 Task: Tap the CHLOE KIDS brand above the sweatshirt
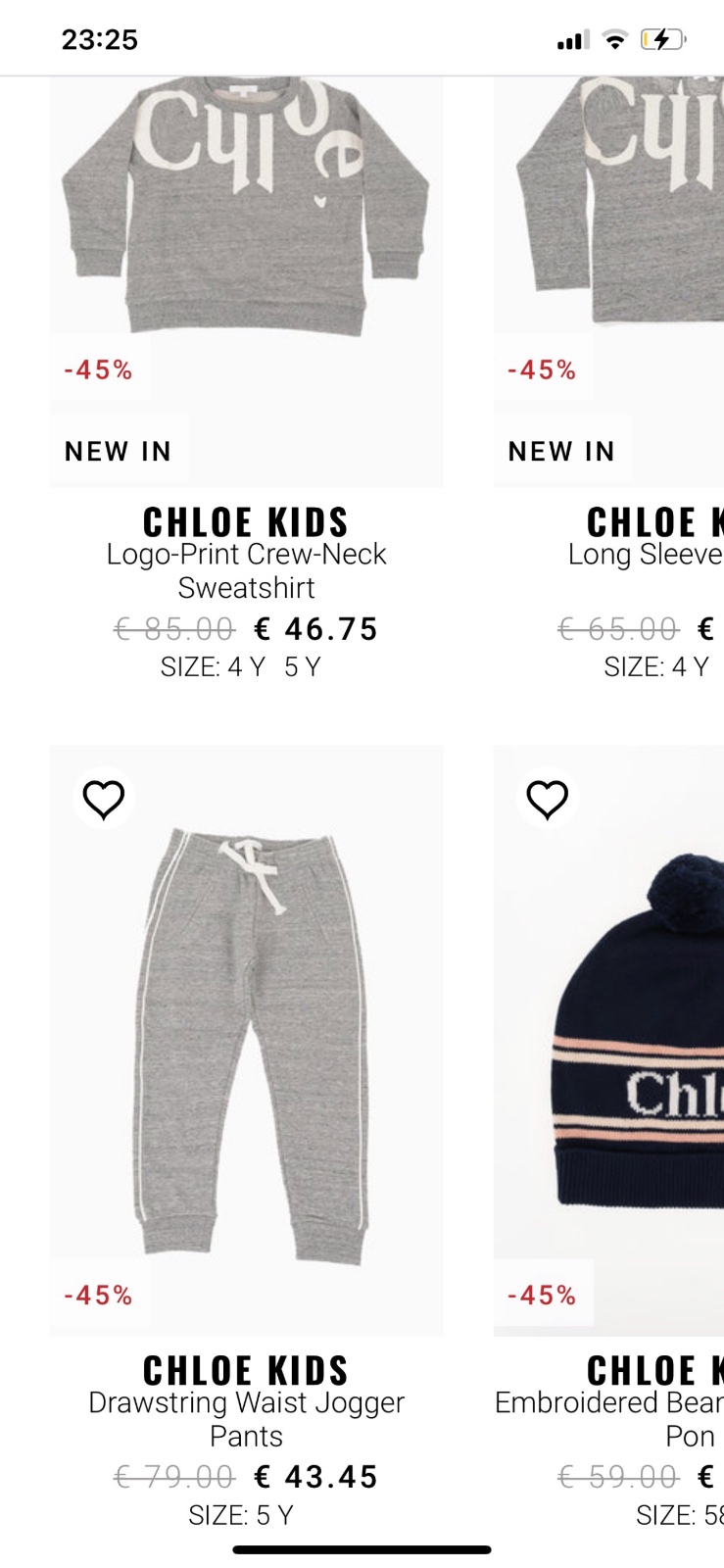point(246,521)
